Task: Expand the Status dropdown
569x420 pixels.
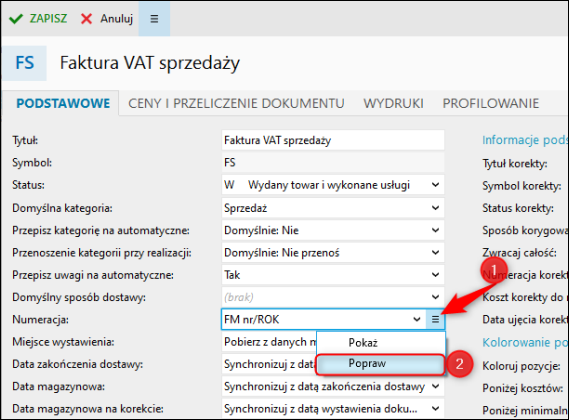Action: (x=435, y=185)
